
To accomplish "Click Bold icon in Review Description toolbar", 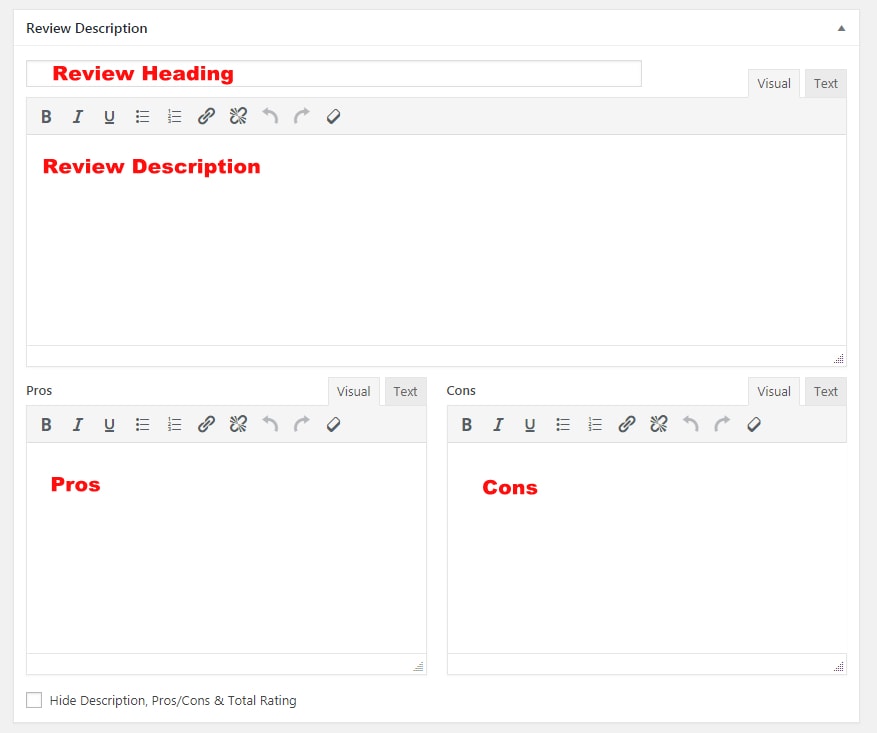I will 46,116.
